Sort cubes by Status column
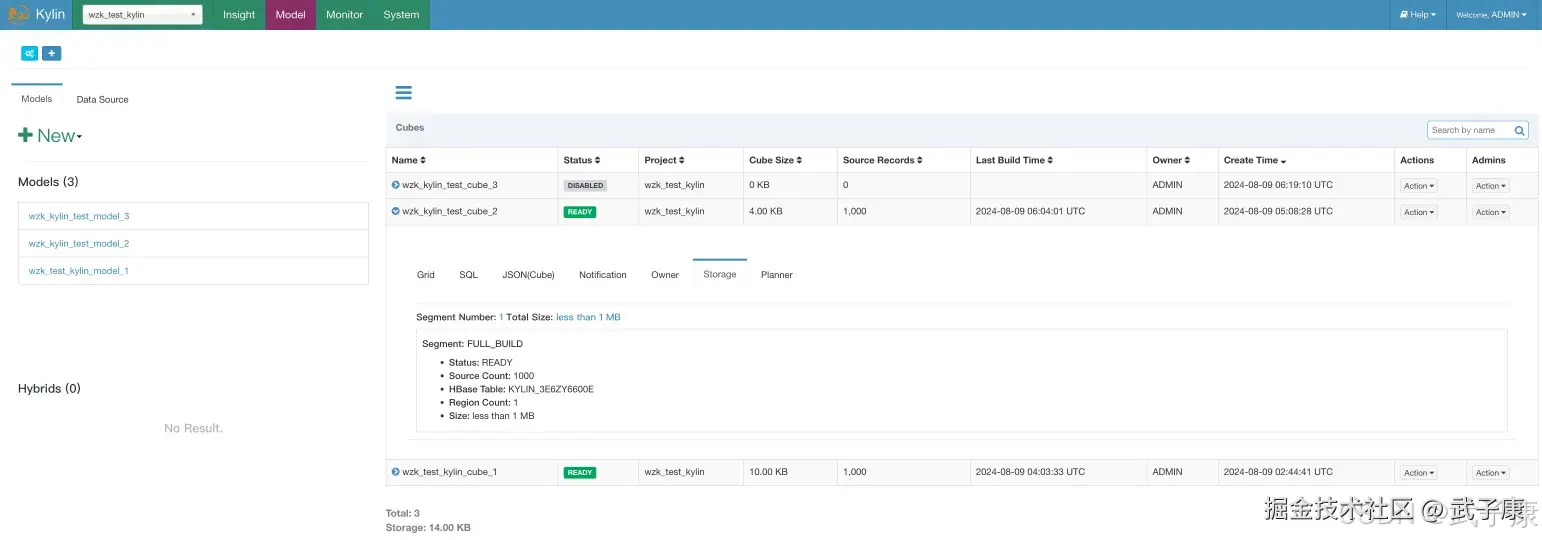Image resolution: width=1542 pixels, height=540 pixels. (x=582, y=160)
